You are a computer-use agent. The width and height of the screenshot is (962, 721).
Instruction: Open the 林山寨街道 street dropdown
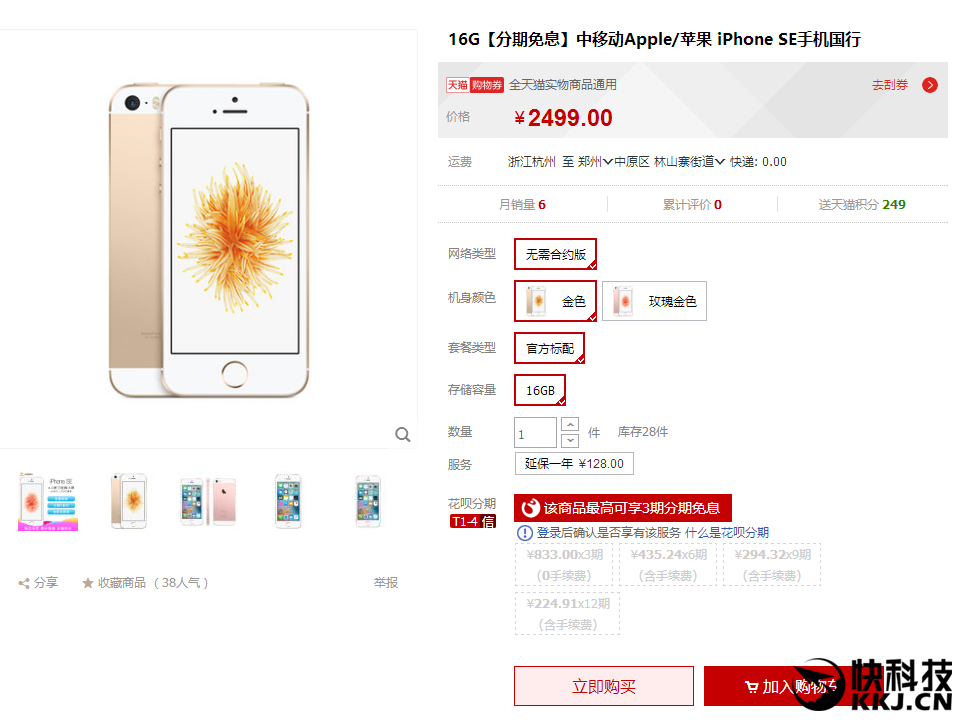(689, 162)
